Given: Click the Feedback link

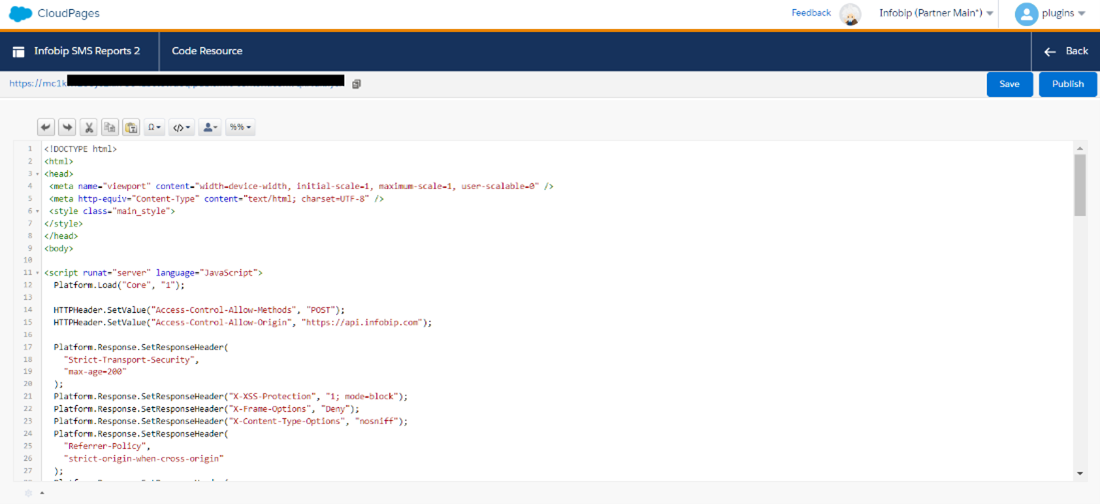Looking at the screenshot, I should point(811,13).
